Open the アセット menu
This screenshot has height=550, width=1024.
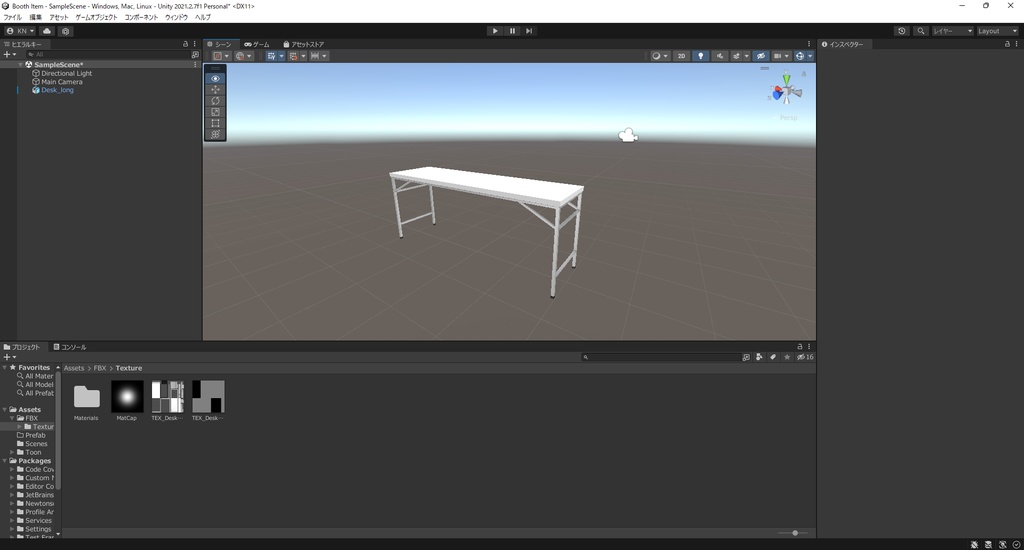click(58, 17)
